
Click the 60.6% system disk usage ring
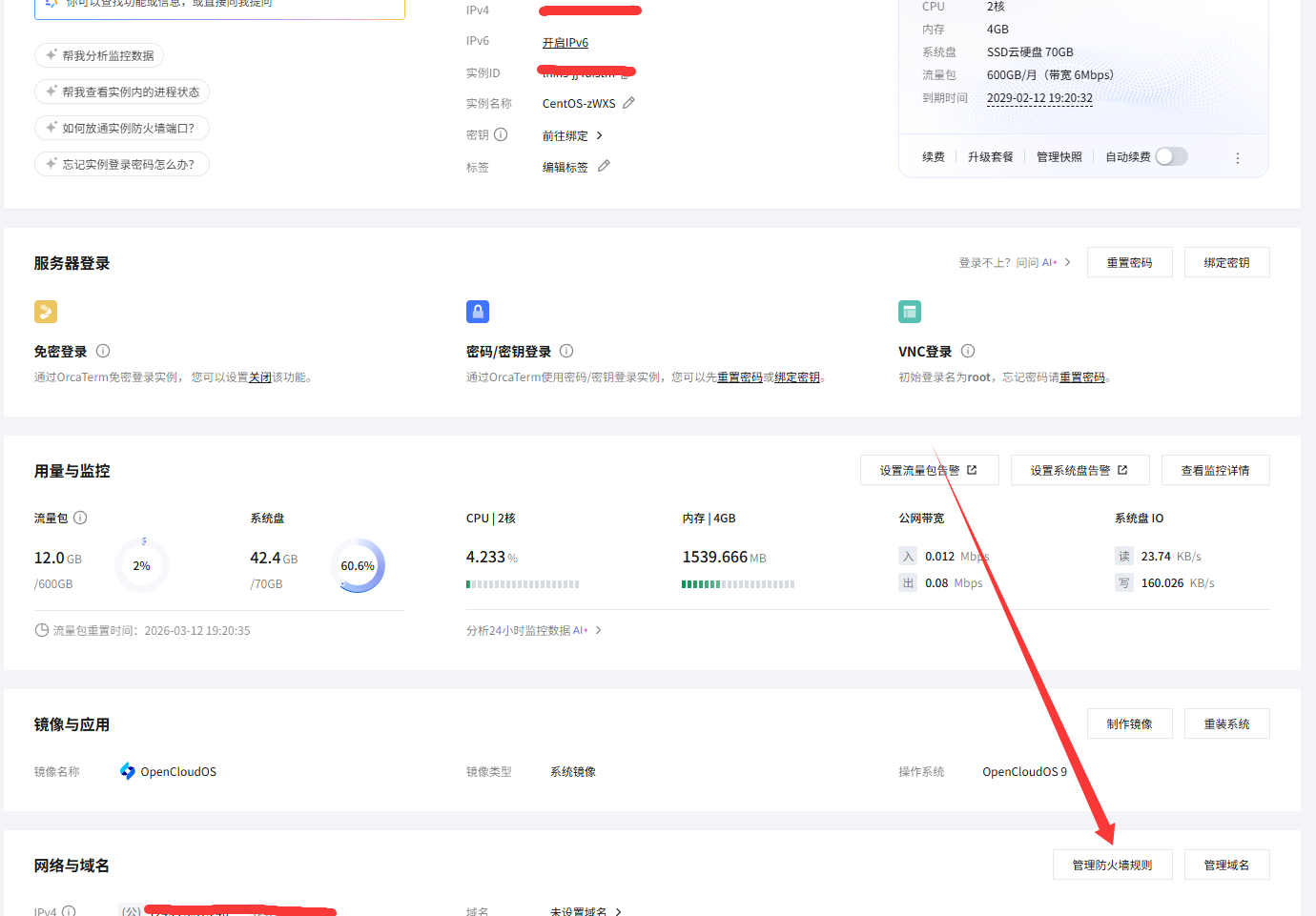click(x=358, y=565)
